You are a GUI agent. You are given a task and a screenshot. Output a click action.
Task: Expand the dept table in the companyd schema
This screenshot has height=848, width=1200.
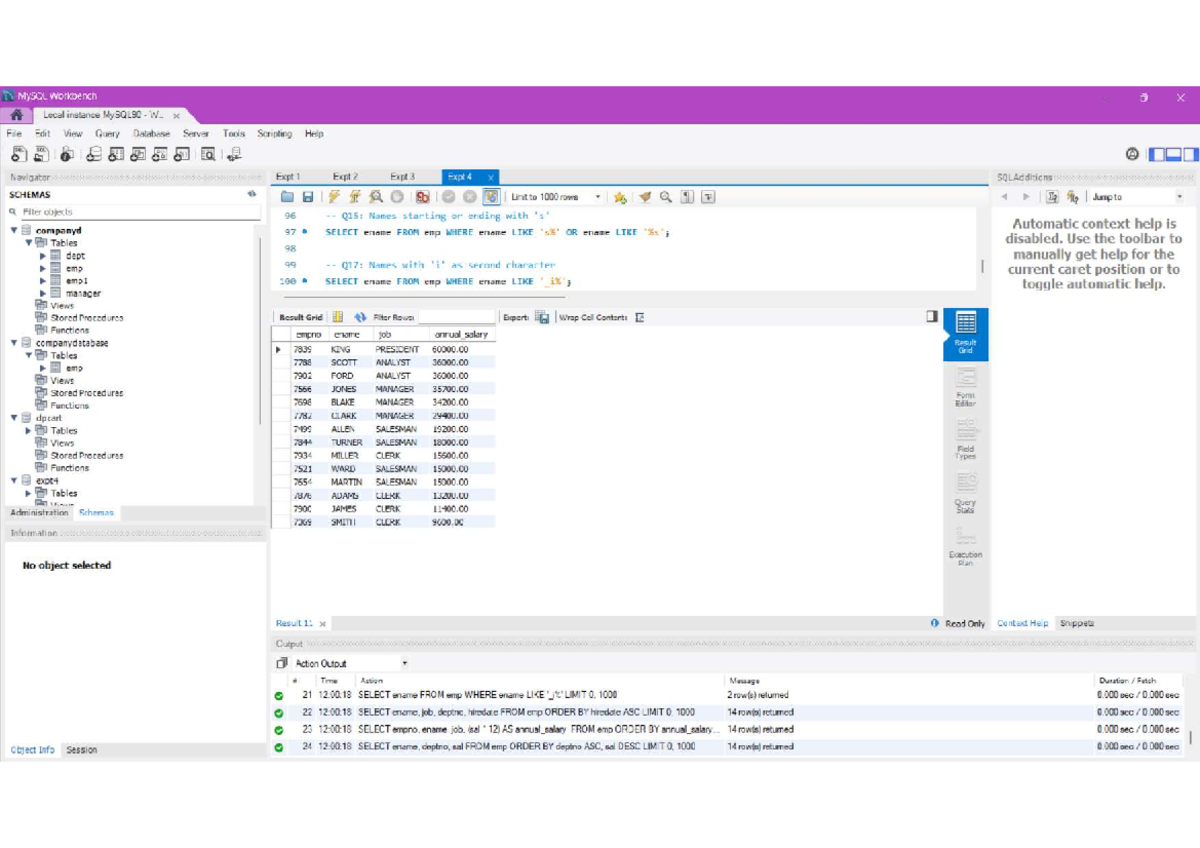click(43, 256)
